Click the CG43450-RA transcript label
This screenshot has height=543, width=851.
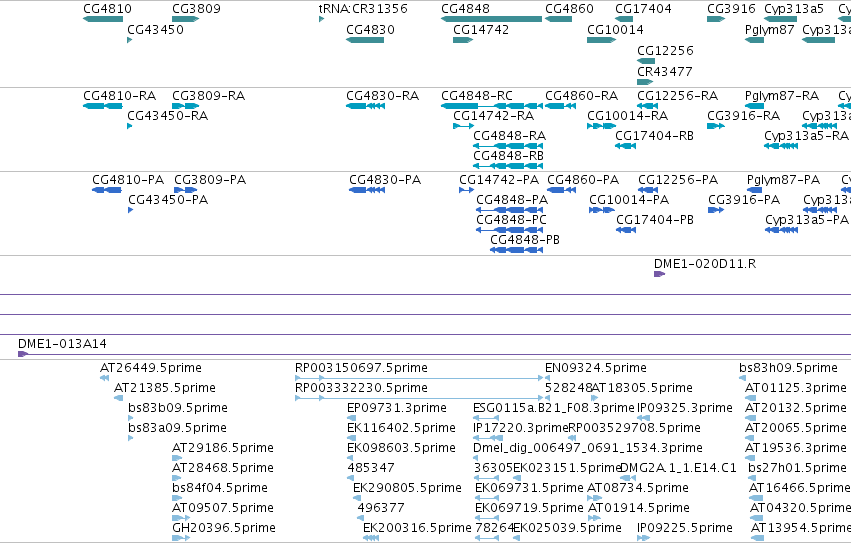[x=168, y=116]
